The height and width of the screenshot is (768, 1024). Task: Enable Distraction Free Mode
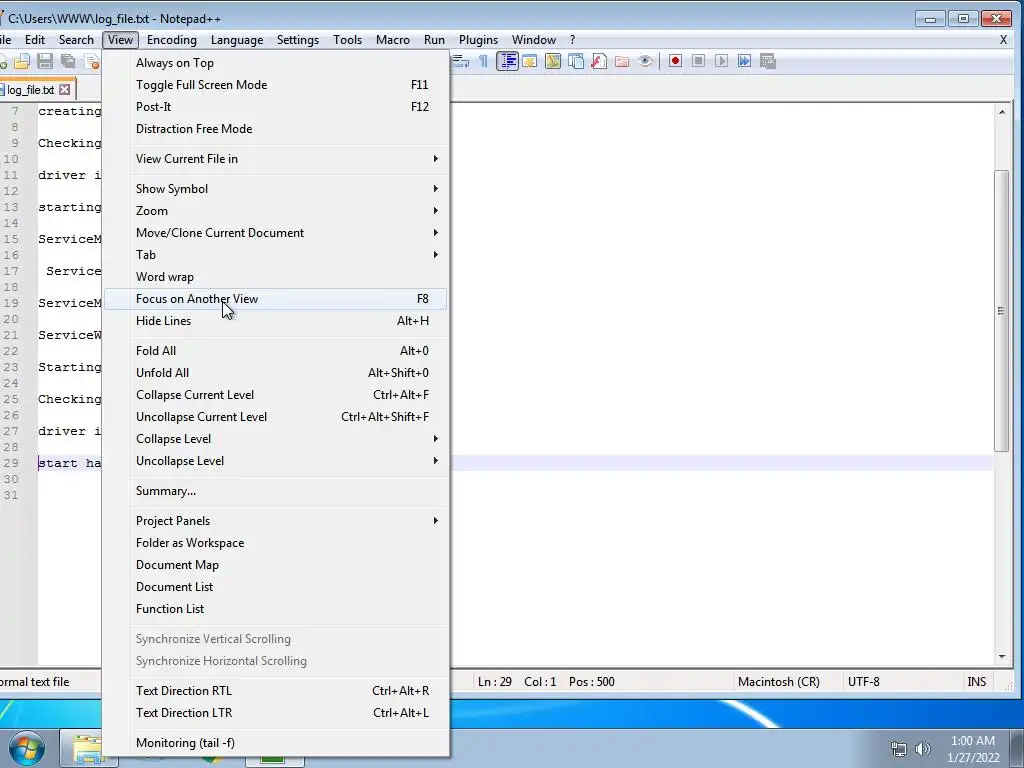point(276,129)
